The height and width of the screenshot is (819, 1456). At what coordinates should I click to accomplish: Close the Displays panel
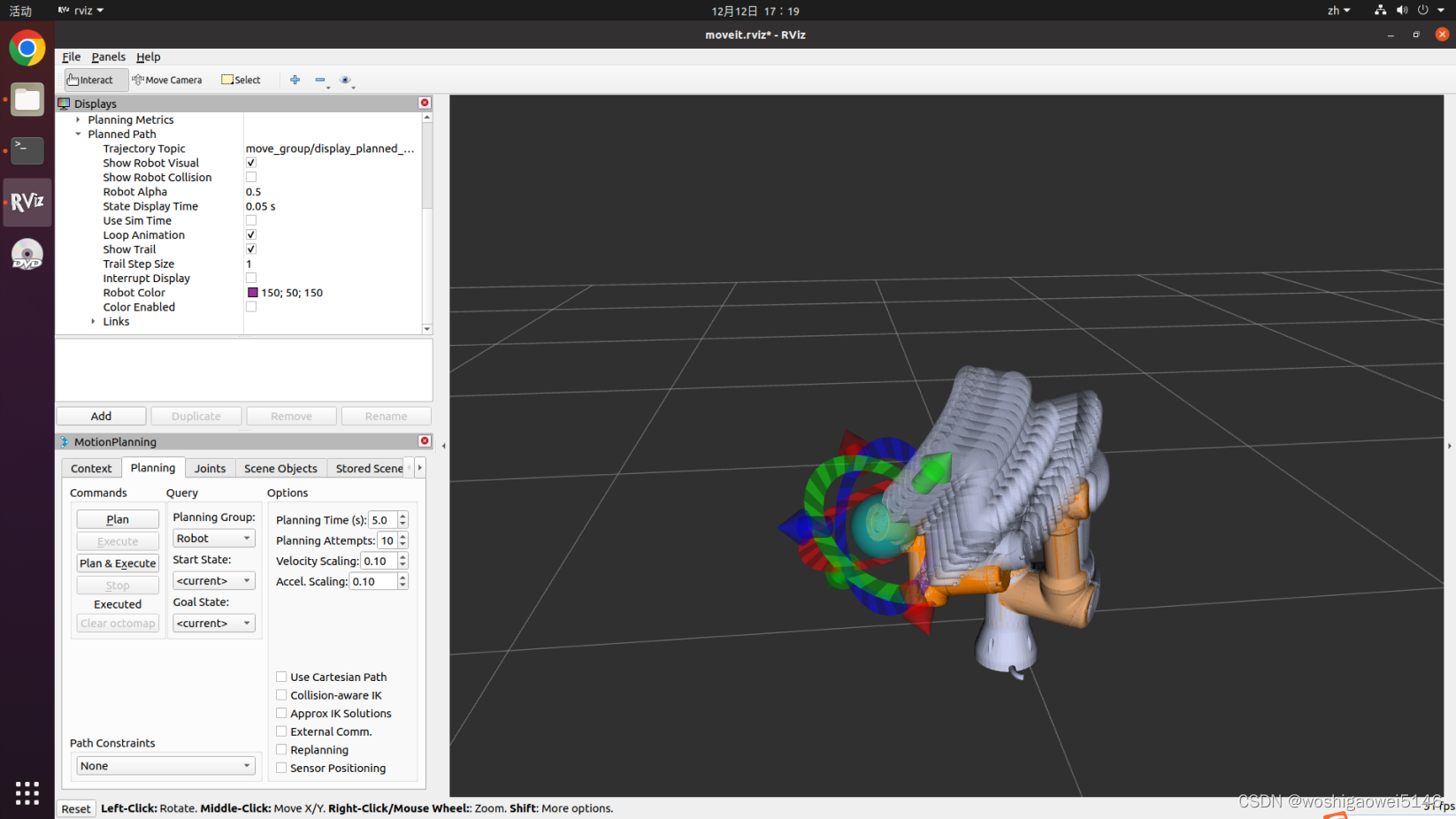pos(425,103)
